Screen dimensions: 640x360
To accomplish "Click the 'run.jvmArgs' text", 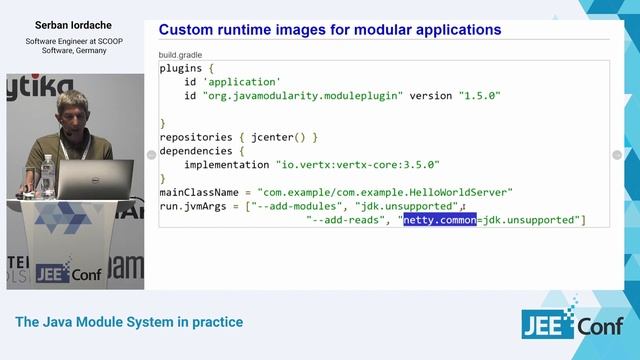I will [x=193, y=206].
